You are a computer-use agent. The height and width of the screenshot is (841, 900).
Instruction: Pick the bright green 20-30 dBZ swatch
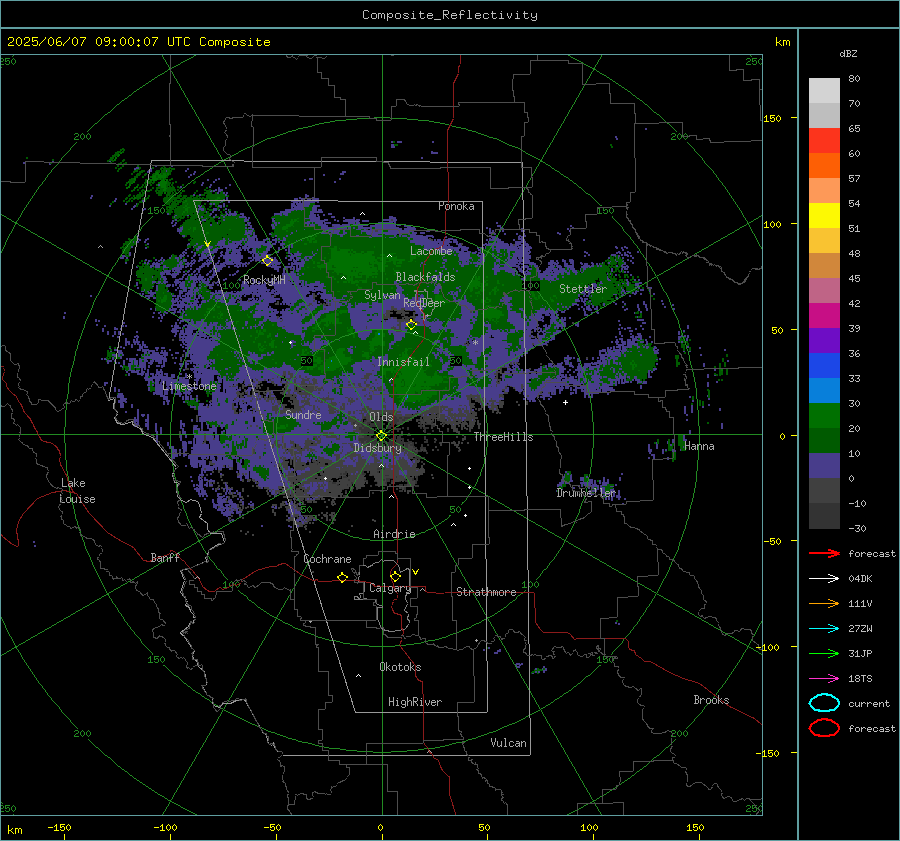(824, 416)
